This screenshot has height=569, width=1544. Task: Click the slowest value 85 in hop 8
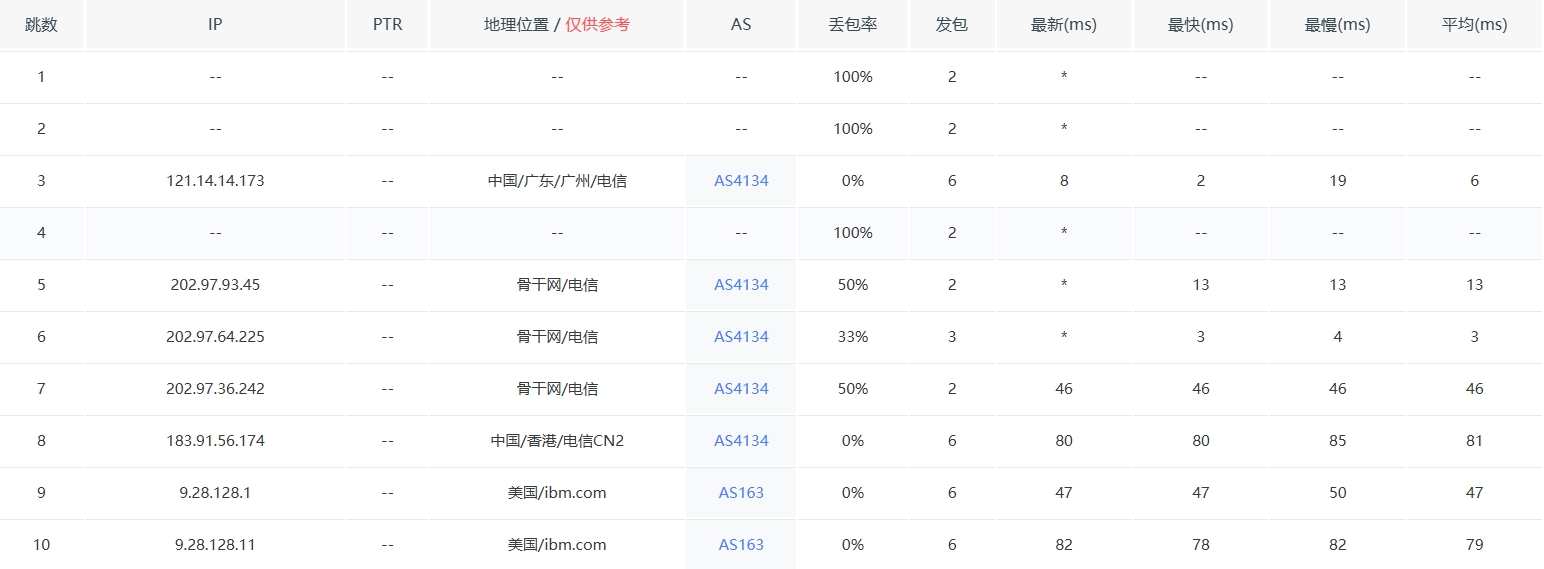coord(1338,441)
